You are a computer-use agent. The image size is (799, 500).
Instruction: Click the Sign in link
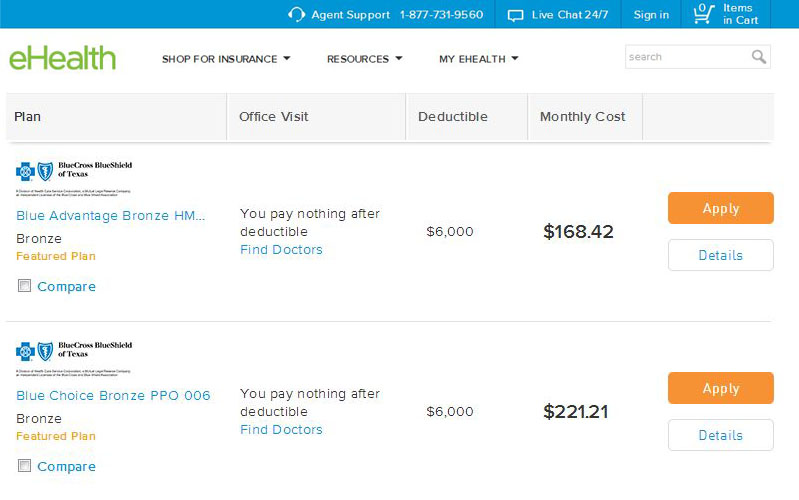(651, 15)
